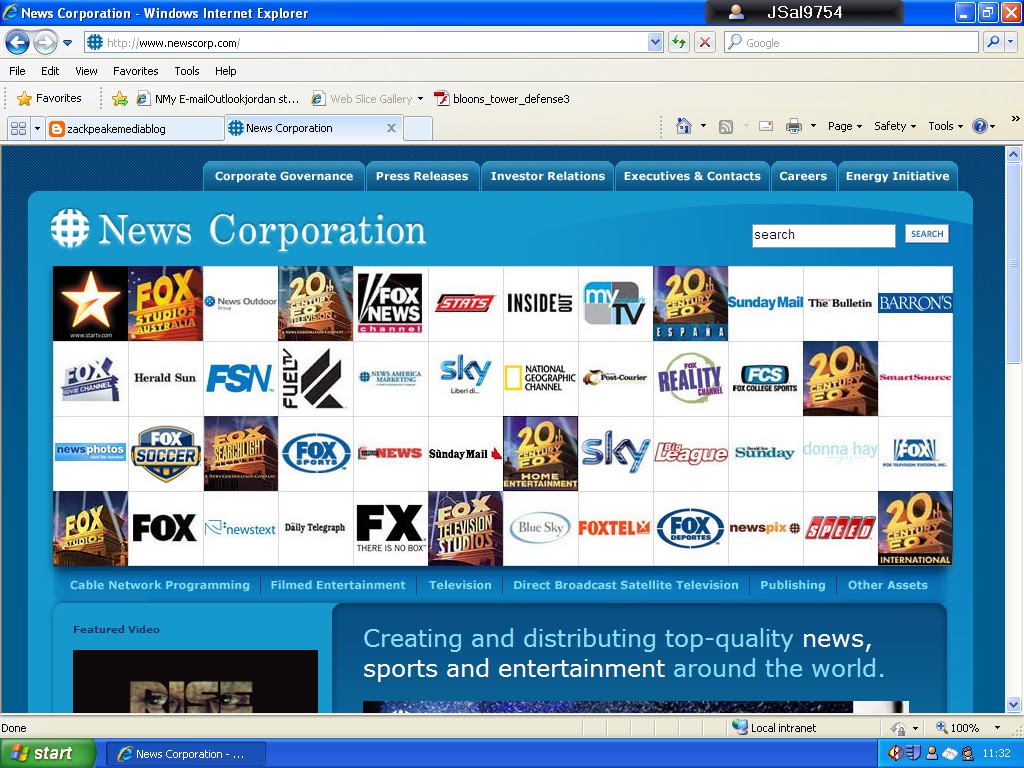Click the site search text field

click(x=823, y=235)
